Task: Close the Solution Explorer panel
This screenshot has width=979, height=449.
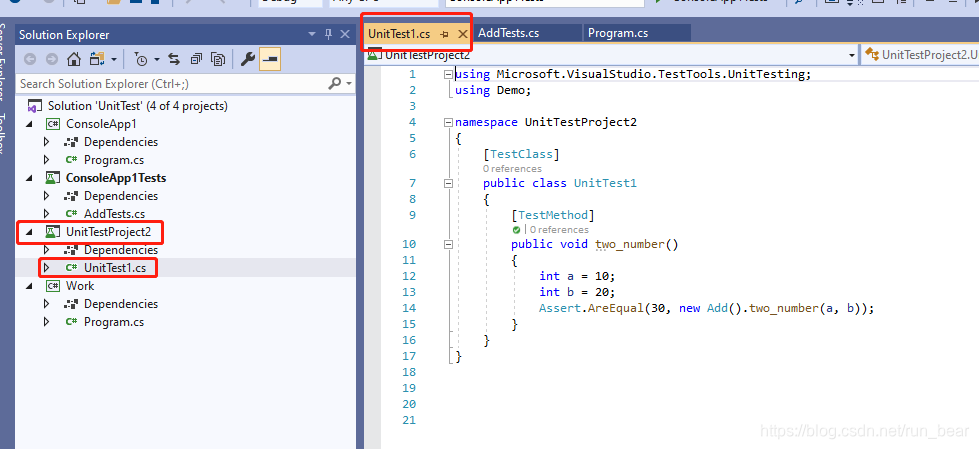Action: click(345, 35)
